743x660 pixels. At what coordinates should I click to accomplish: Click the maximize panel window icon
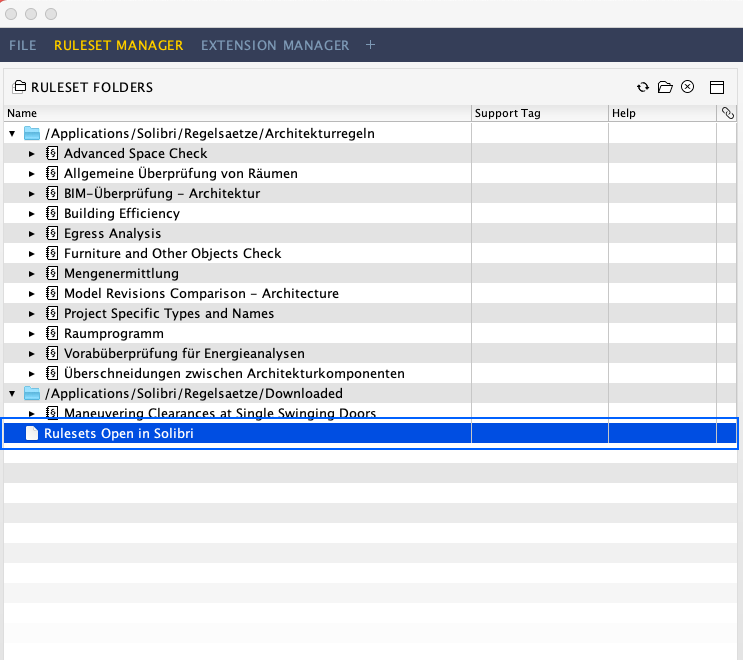(717, 87)
